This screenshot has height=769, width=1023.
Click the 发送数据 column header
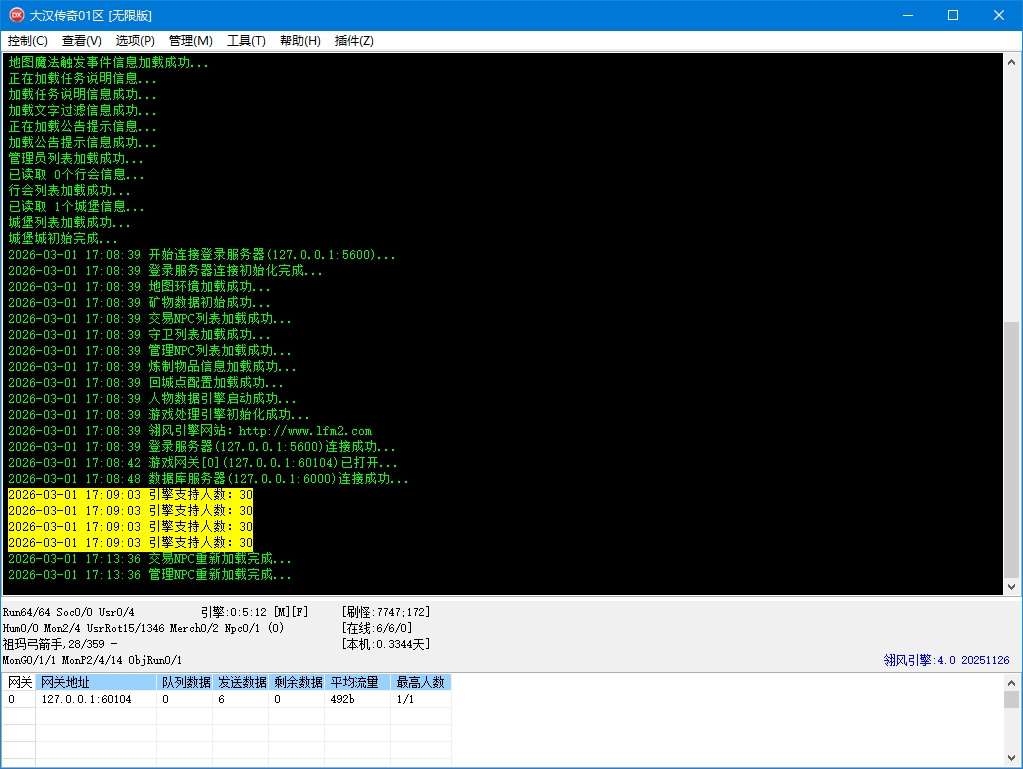[x=241, y=682]
